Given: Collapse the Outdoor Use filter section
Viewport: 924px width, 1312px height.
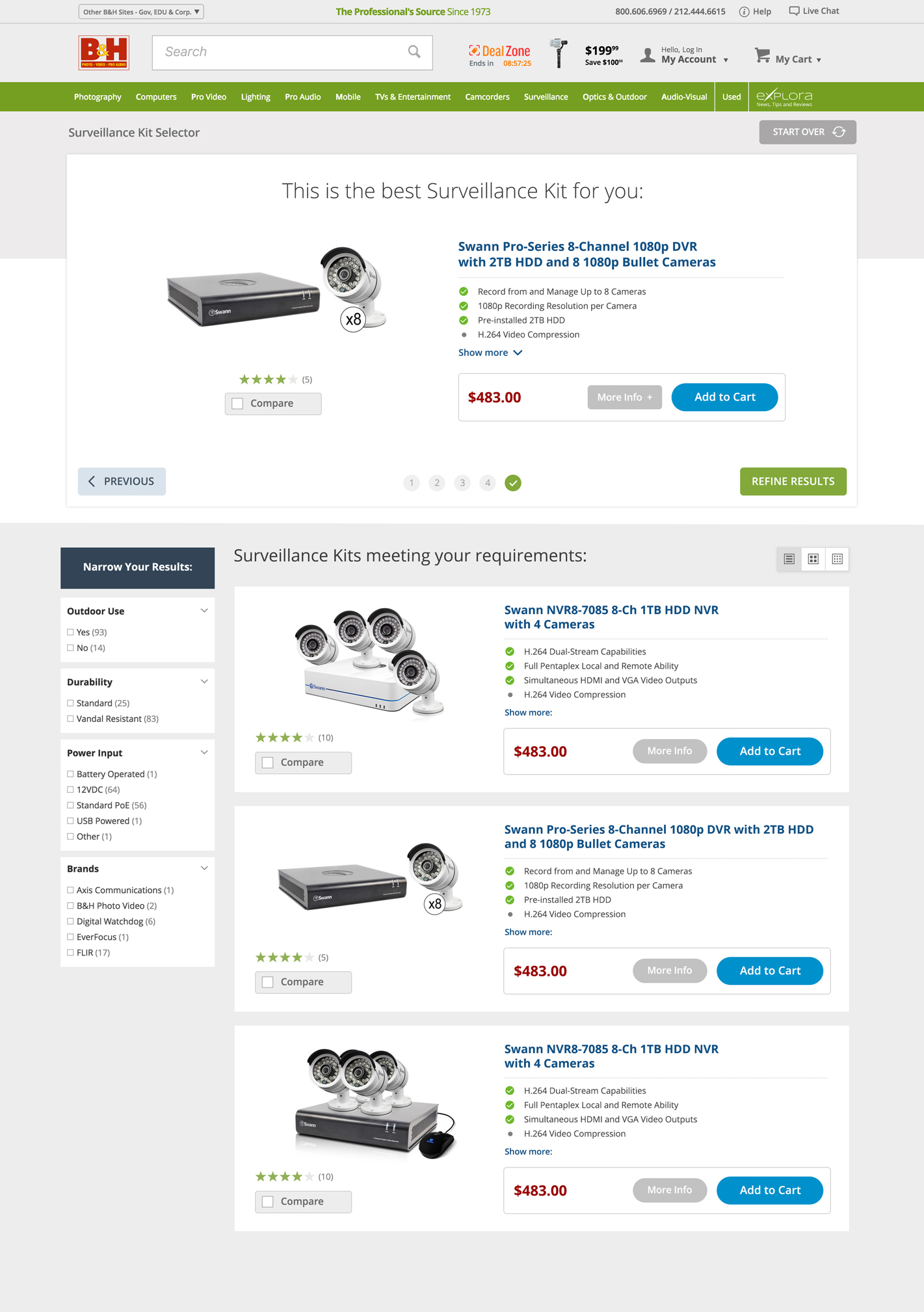Looking at the screenshot, I should 204,611.
